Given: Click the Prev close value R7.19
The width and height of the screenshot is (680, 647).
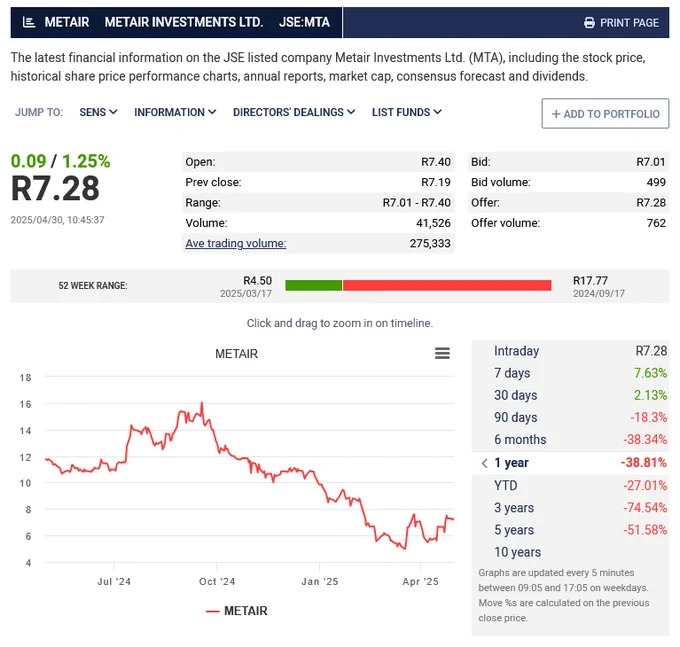Looking at the screenshot, I should click(436, 182).
